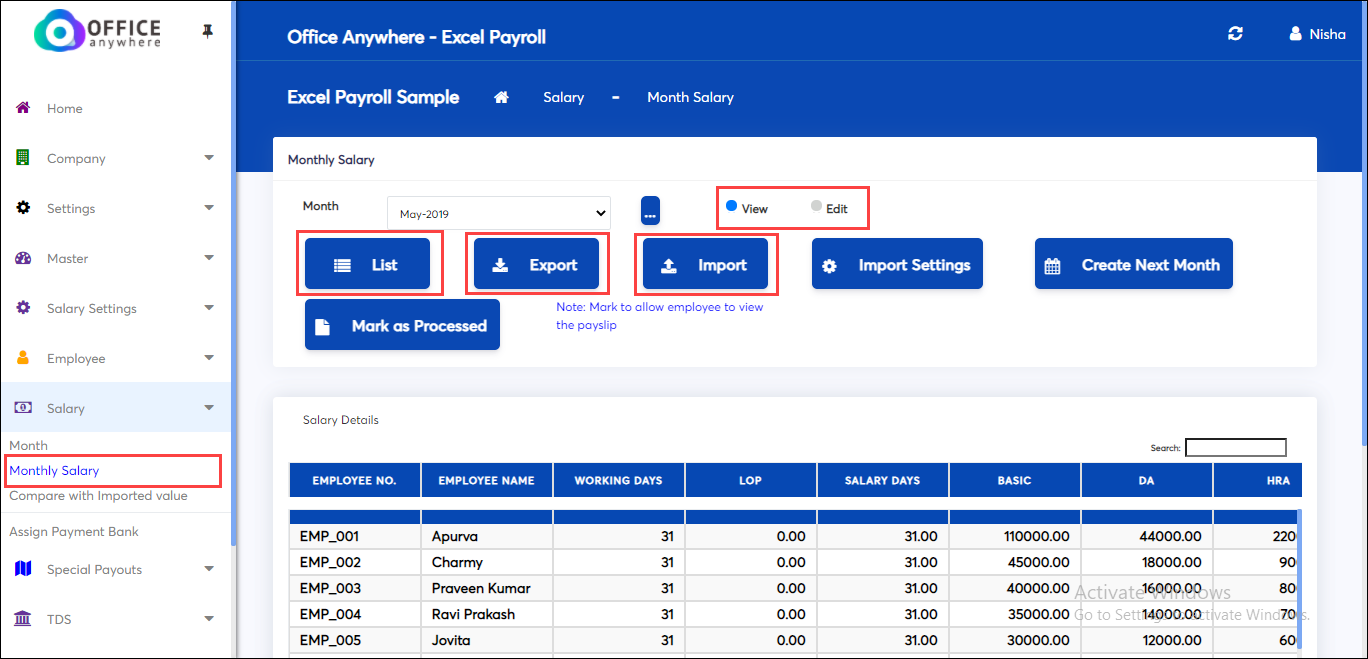Screen dimensions: 1368x659
Task: Click the Salary money icon in sidebar
Action: coord(23,408)
